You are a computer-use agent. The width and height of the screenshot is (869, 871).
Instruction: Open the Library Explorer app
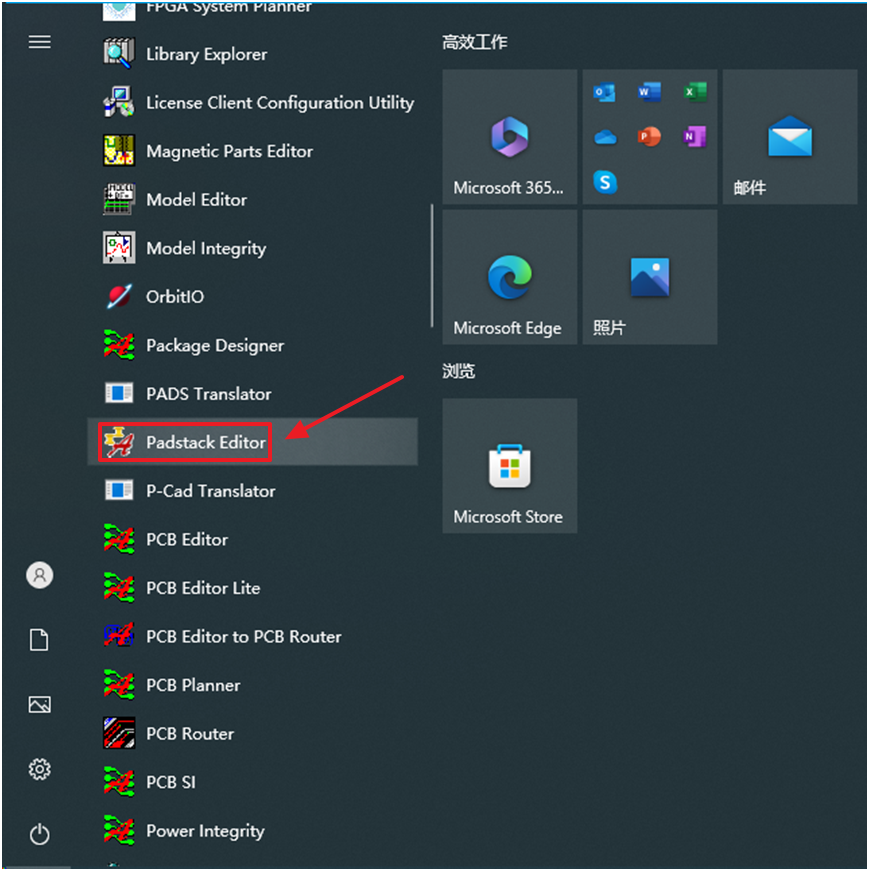point(206,54)
